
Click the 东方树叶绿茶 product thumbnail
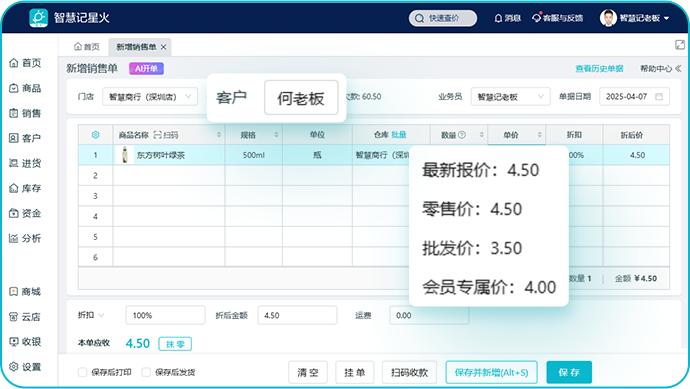point(125,155)
